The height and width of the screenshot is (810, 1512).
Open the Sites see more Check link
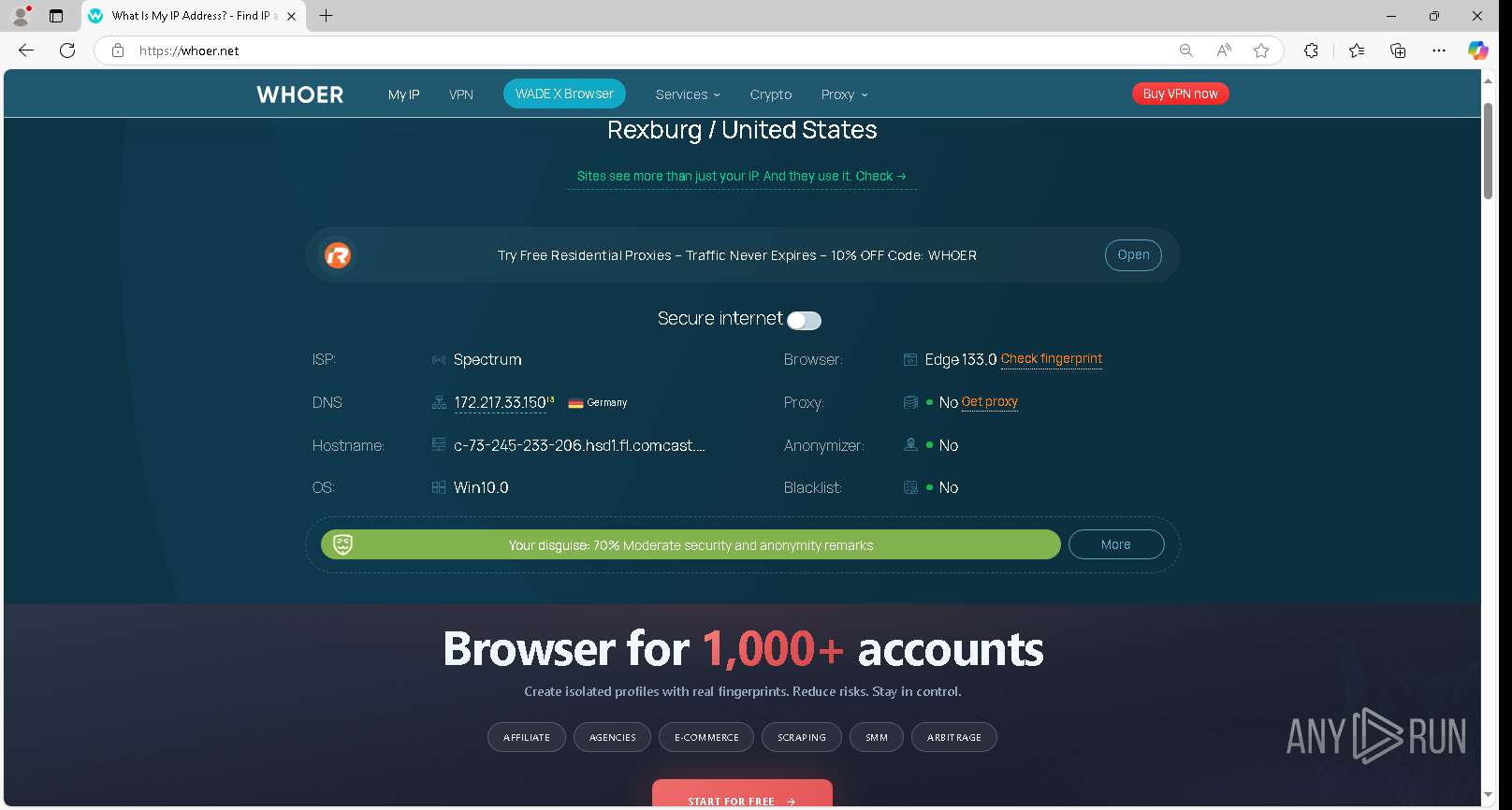(x=741, y=176)
